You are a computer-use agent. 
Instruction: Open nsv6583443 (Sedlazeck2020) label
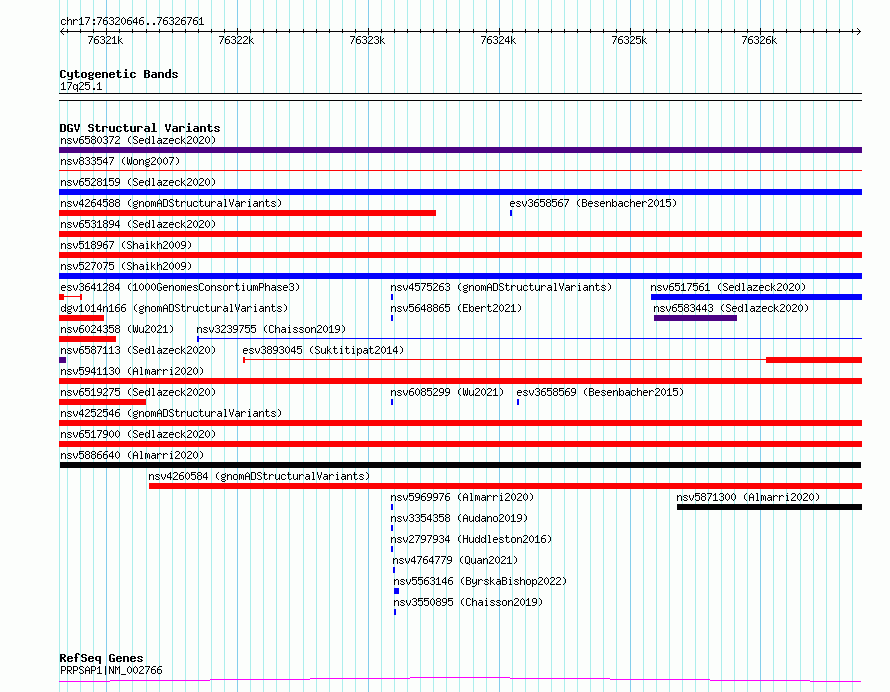pyautogui.click(x=731, y=308)
